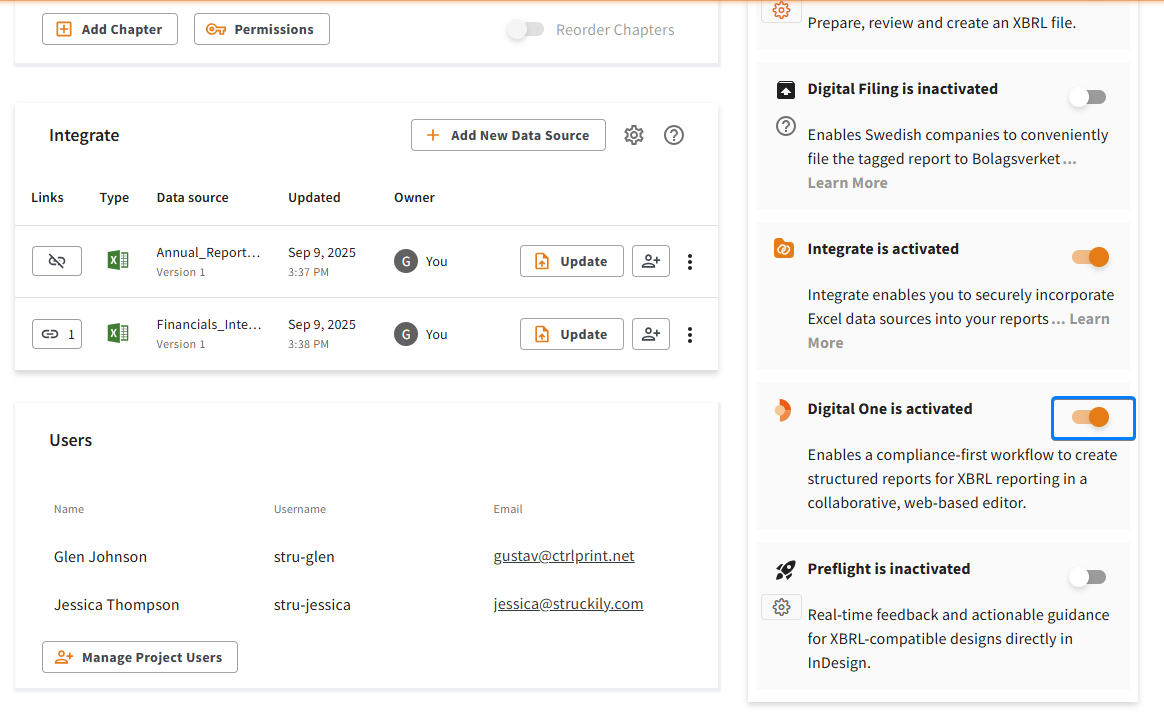1164x714 pixels.
Task: Open links count for Financials_Inte data source
Action: (x=57, y=334)
